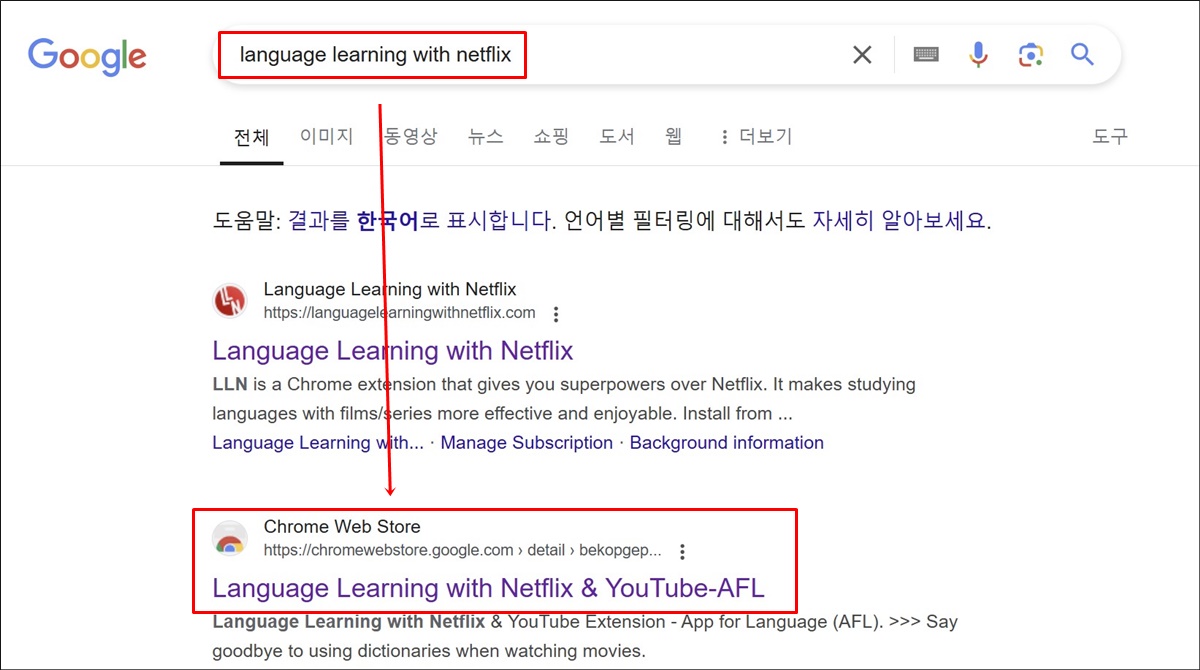Viewport: 1200px width, 670px height.
Task: Open the 'Background information' sitelink
Action: (x=727, y=443)
